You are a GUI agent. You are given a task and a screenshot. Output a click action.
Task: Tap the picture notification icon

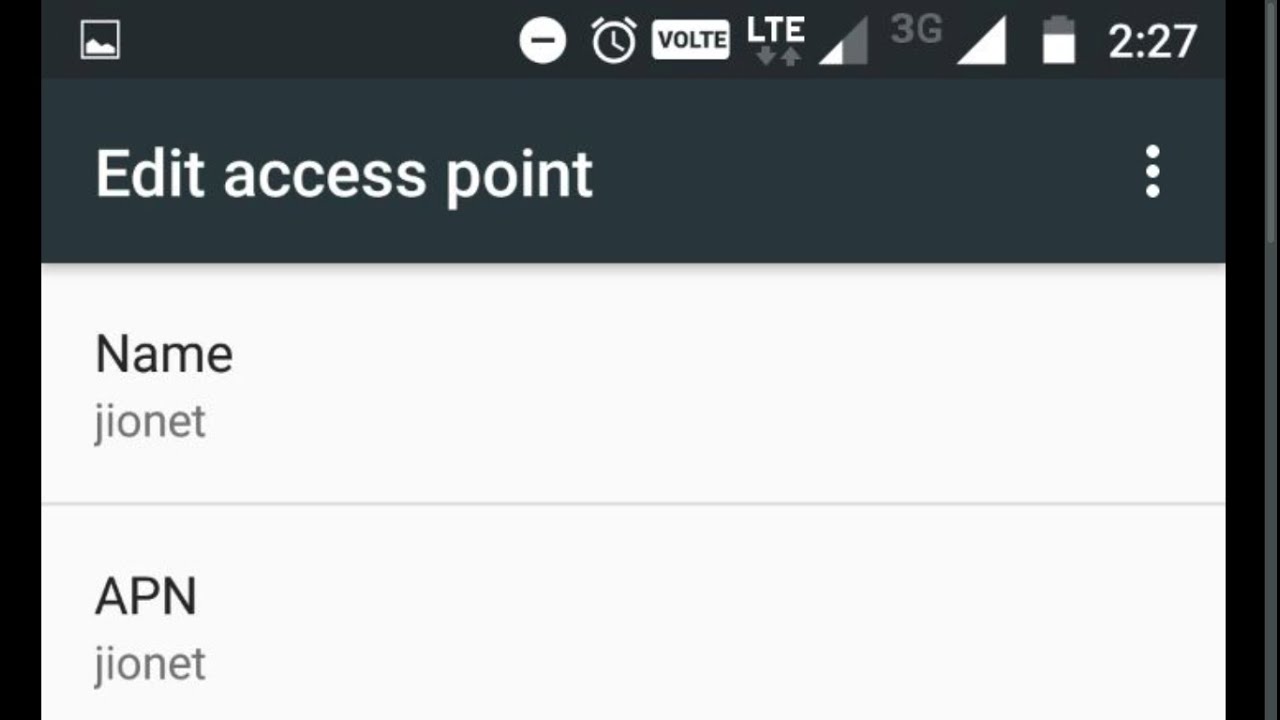100,40
